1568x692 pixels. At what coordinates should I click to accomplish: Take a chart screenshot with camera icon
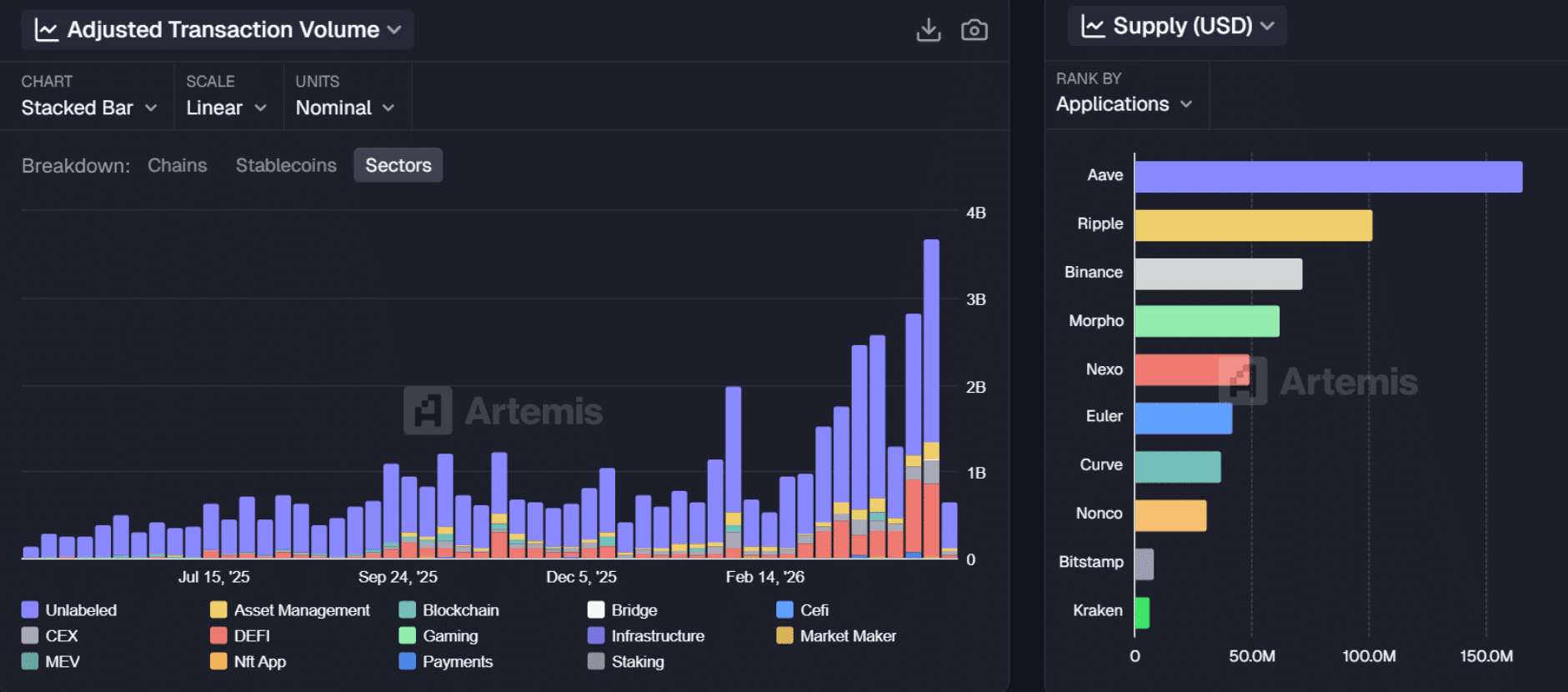click(974, 30)
